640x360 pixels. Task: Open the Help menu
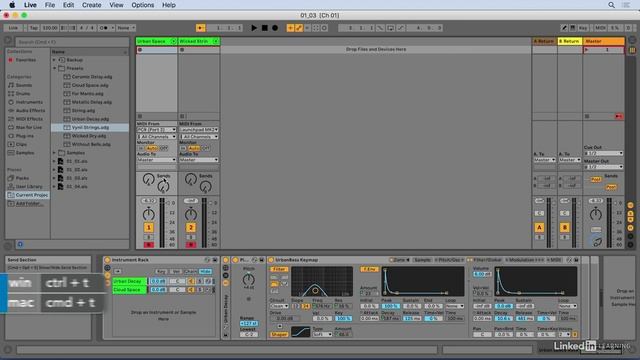coord(169,5)
